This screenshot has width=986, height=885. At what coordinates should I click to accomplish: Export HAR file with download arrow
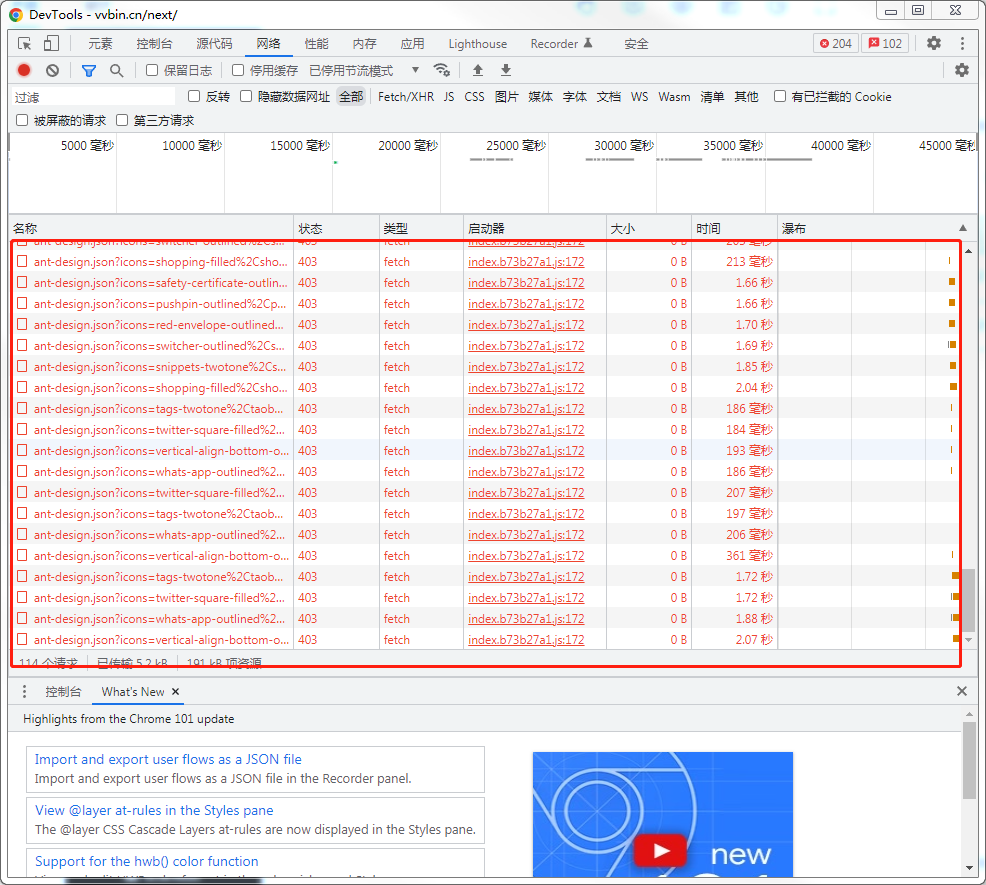click(505, 71)
